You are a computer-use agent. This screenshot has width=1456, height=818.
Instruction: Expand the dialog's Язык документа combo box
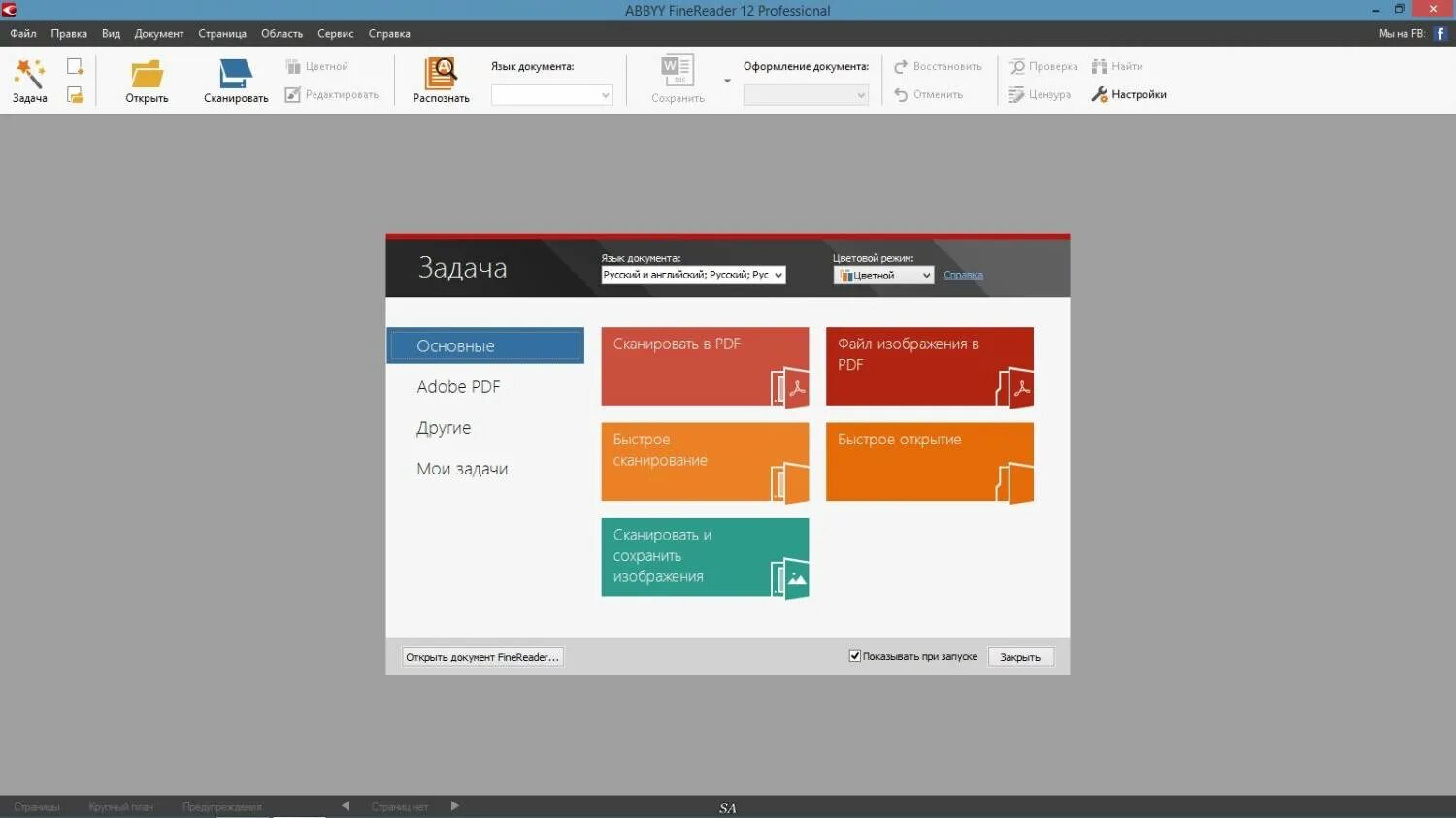[693, 275]
